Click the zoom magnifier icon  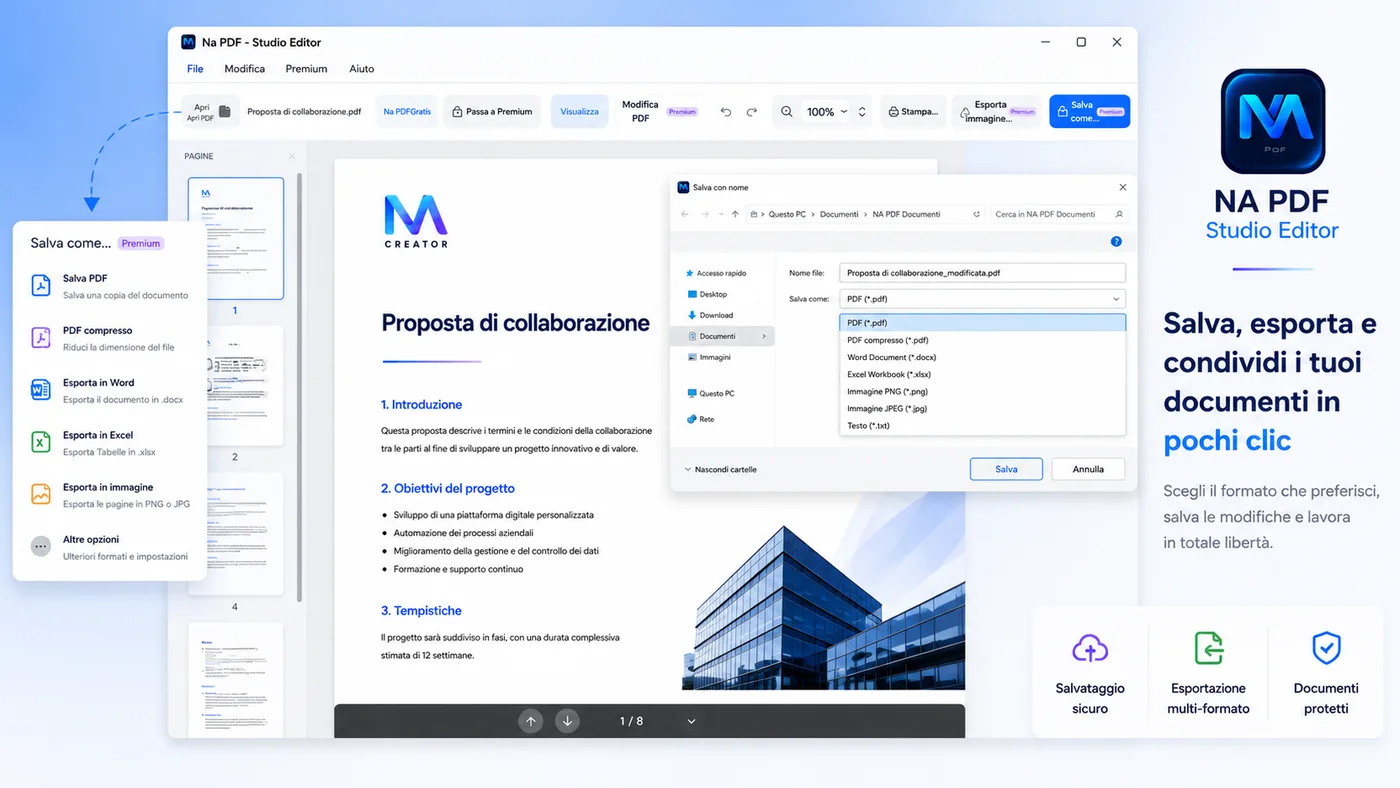pos(787,112)
